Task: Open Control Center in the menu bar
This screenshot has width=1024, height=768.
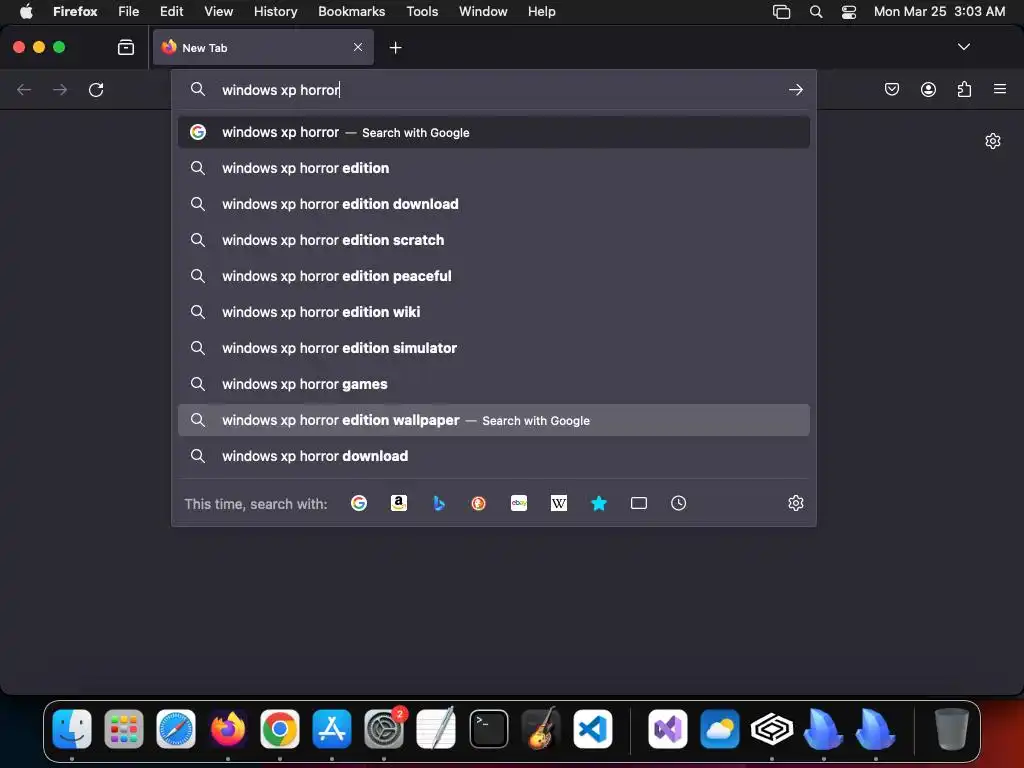Action: [x=848, y=11]
